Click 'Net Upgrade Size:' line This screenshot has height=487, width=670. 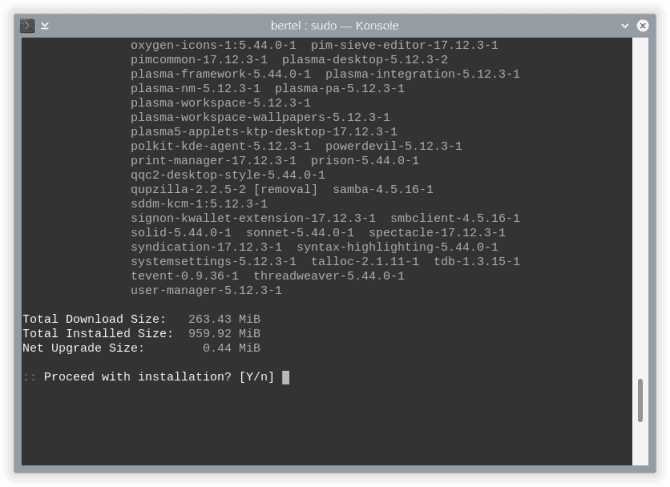[83, 348]
